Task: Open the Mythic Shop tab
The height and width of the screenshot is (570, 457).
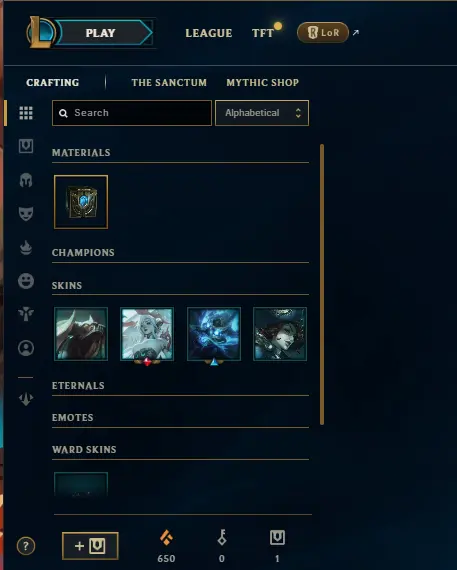Action: coord(262,83)
